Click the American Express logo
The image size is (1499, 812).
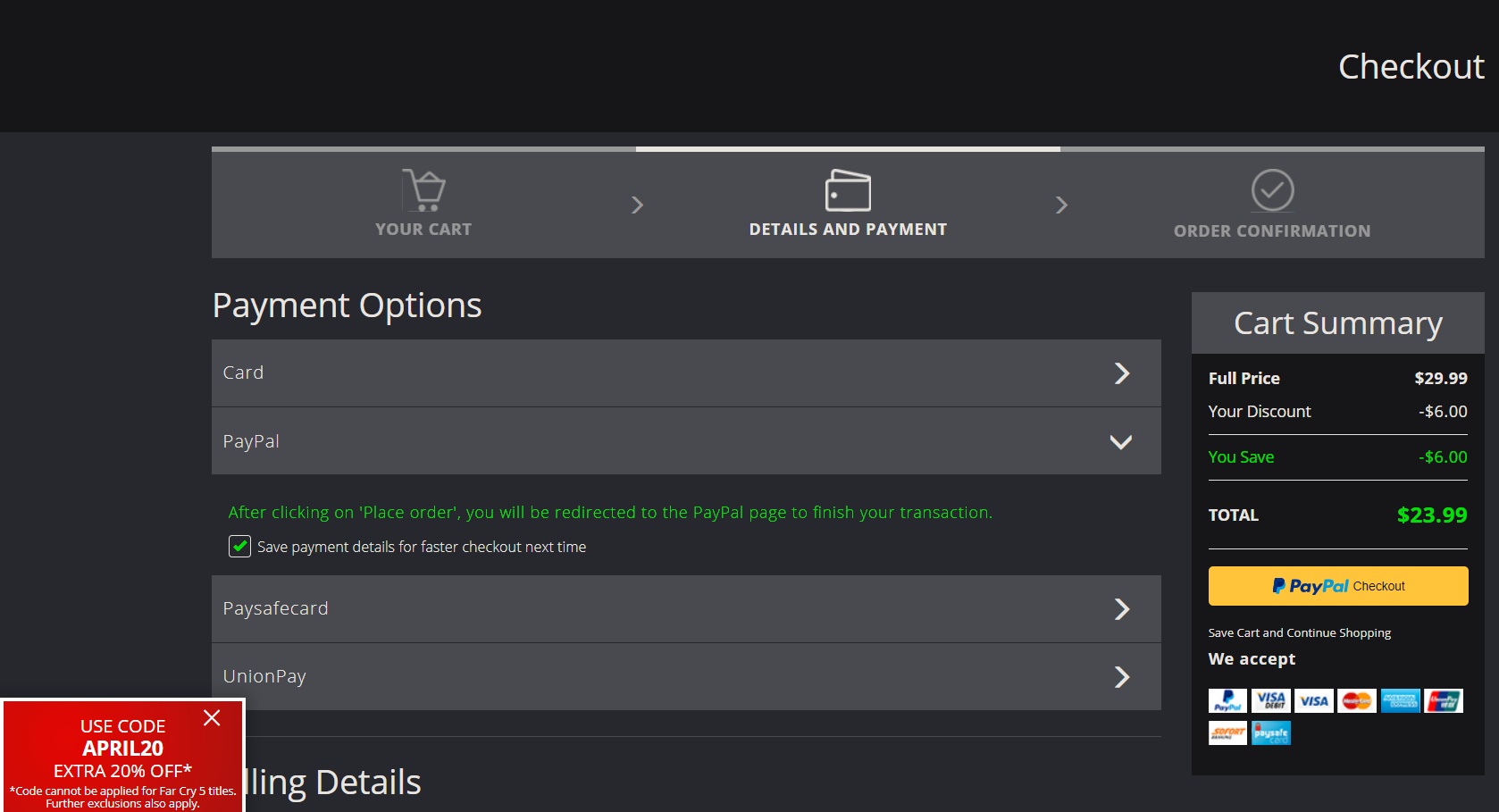click(x=1400, y=701)
